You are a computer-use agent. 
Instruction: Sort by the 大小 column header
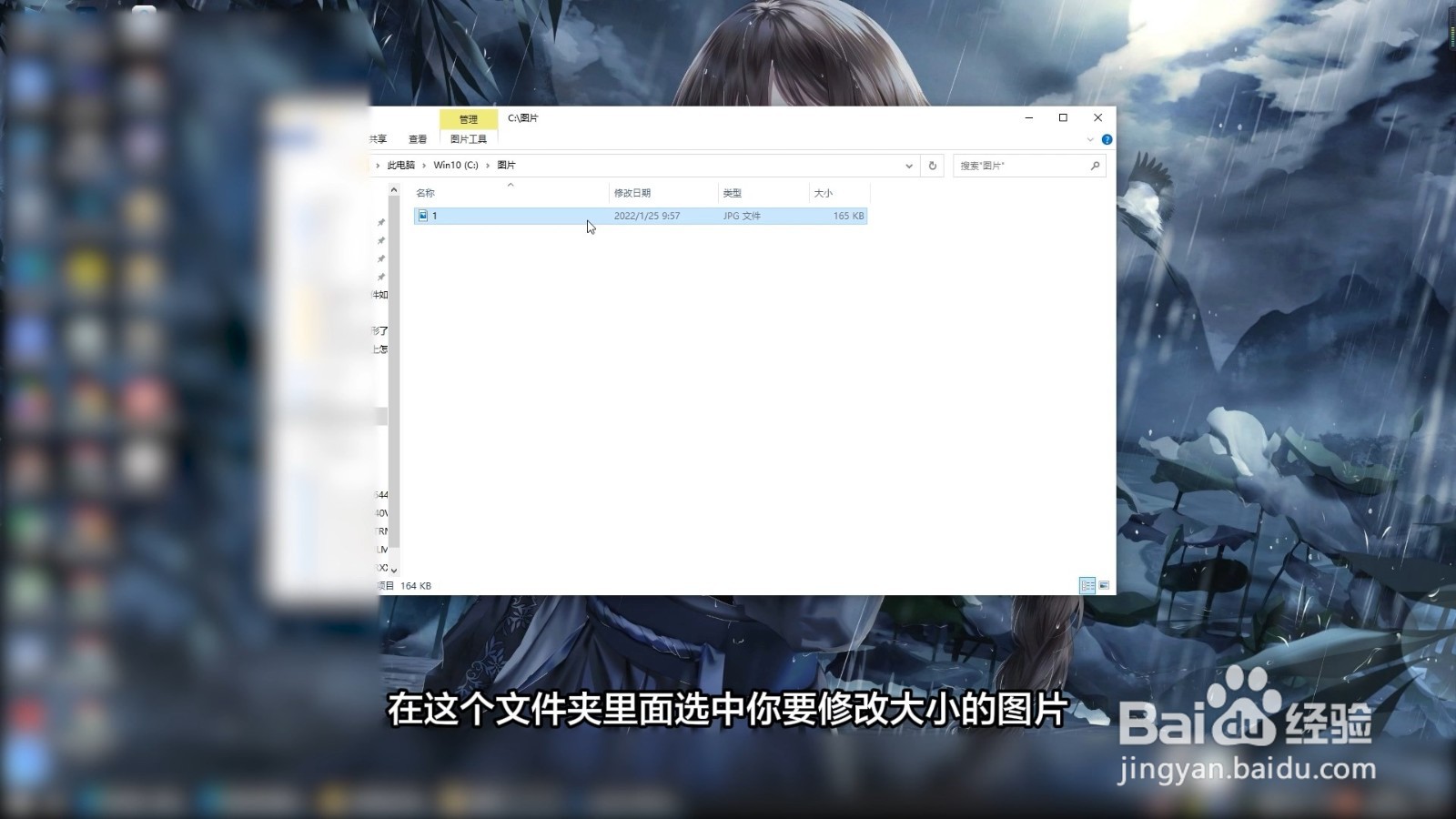click(x=839, y=193)
